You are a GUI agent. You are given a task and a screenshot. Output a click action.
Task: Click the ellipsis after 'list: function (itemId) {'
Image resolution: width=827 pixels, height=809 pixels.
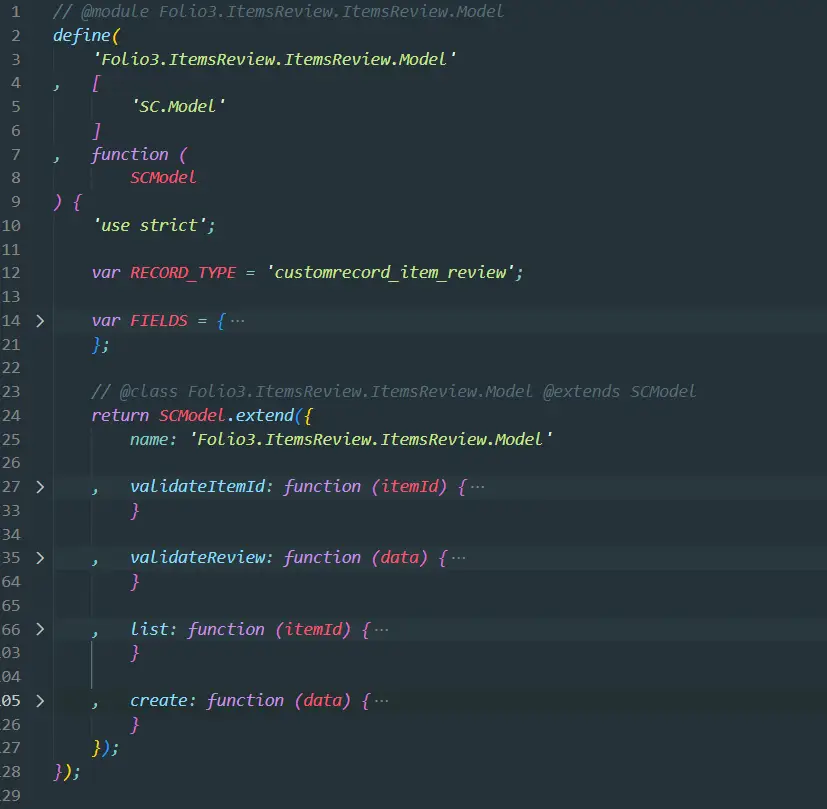click(x=381, y=629)
